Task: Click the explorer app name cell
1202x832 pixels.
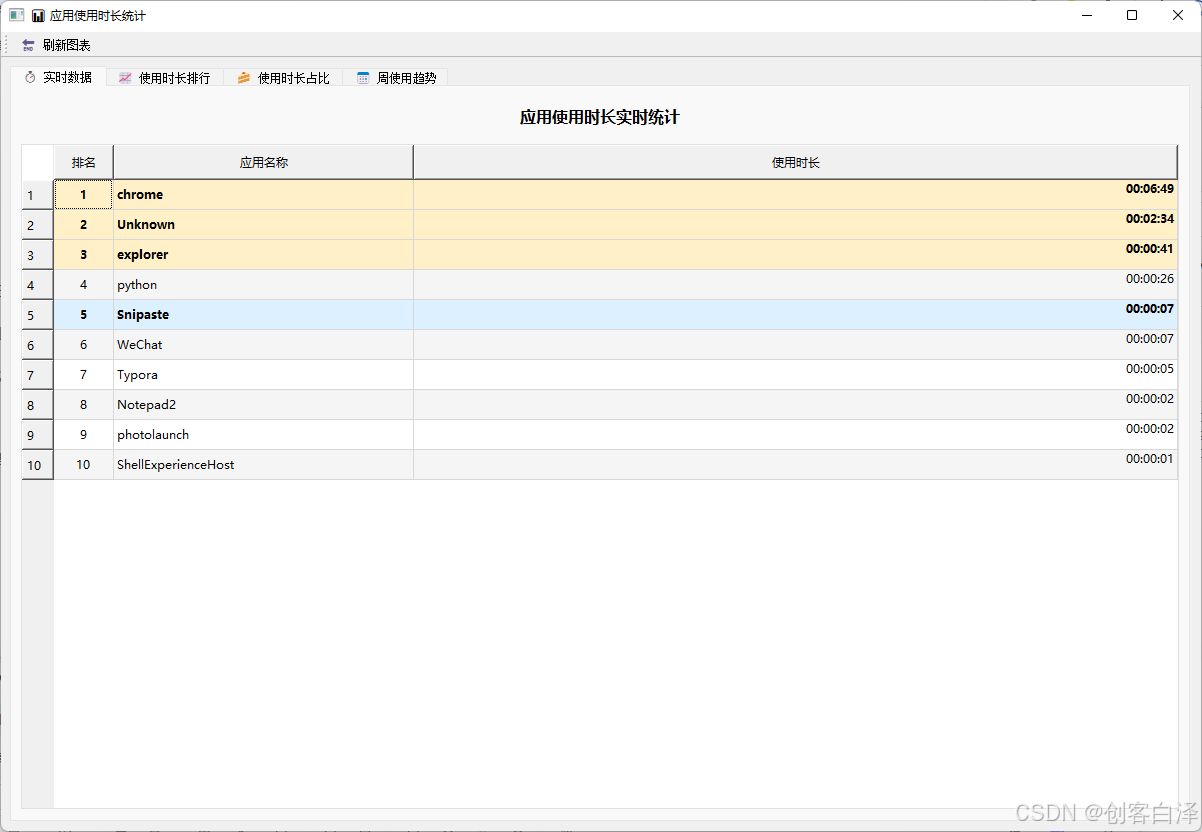Action: pyautogui.click(x=264, y=255)
